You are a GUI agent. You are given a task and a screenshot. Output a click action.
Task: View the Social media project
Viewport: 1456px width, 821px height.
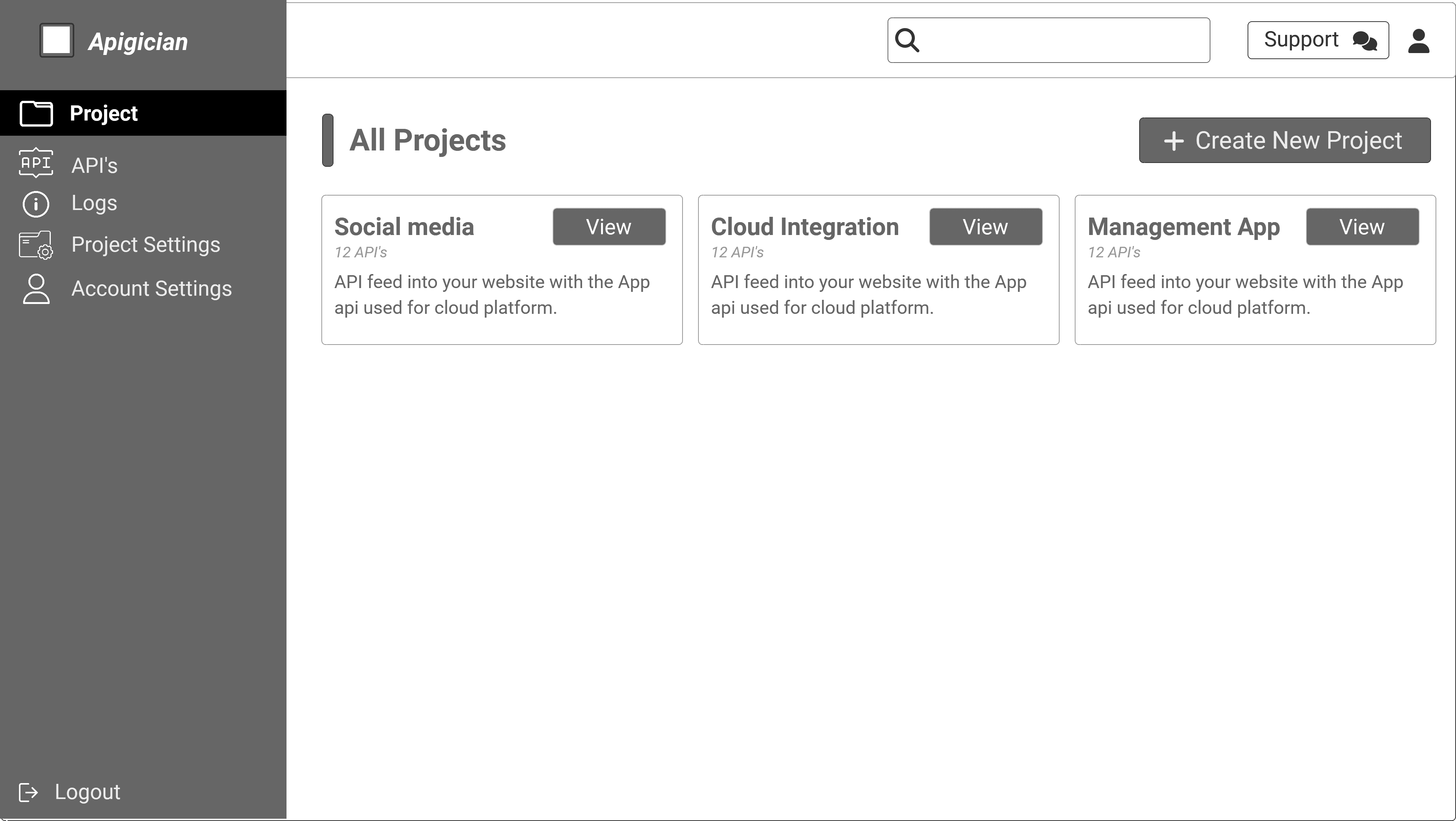[609, 227]
